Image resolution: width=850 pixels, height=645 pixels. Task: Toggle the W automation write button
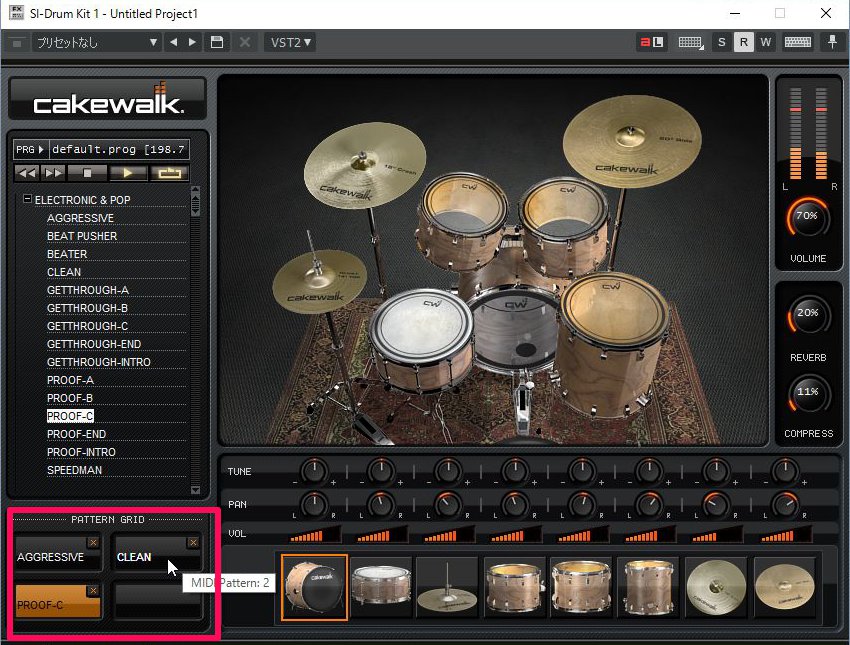coord(765,42)
